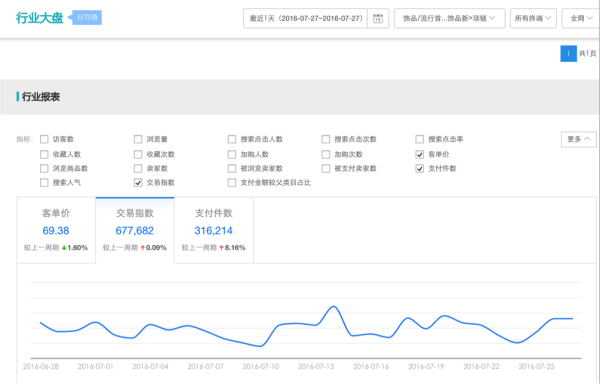
Task: Open the 全网 scope dropdown
Action: pyautogui.click(x=580, y=18)
